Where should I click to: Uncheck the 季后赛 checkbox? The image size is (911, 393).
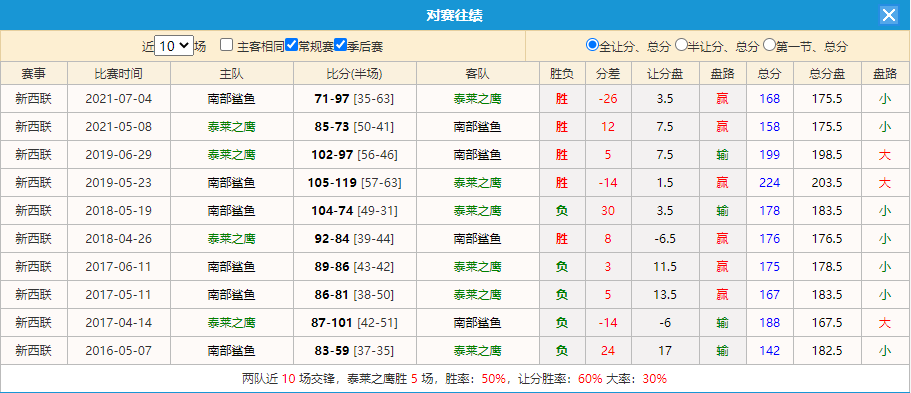pyautogui.click(x=340, y=45)
